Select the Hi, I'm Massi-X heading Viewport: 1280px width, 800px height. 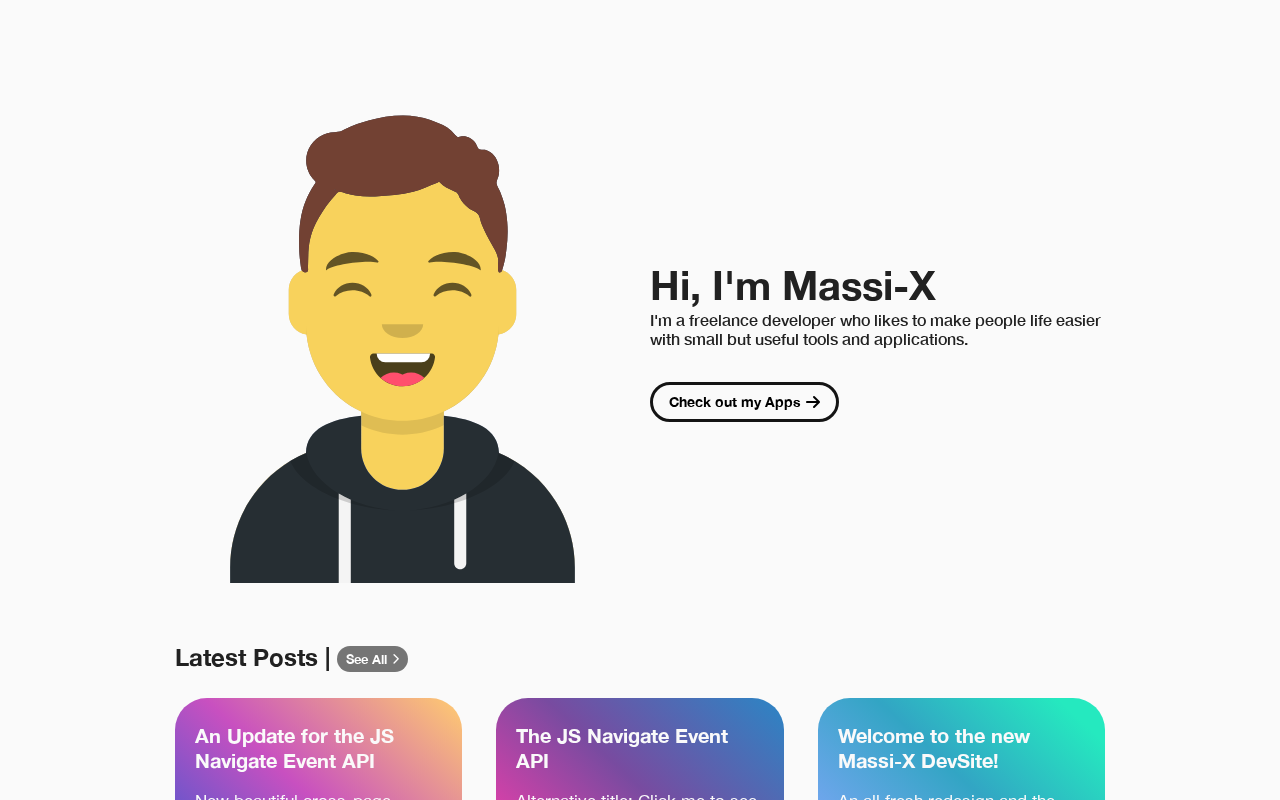click(793, 286)
